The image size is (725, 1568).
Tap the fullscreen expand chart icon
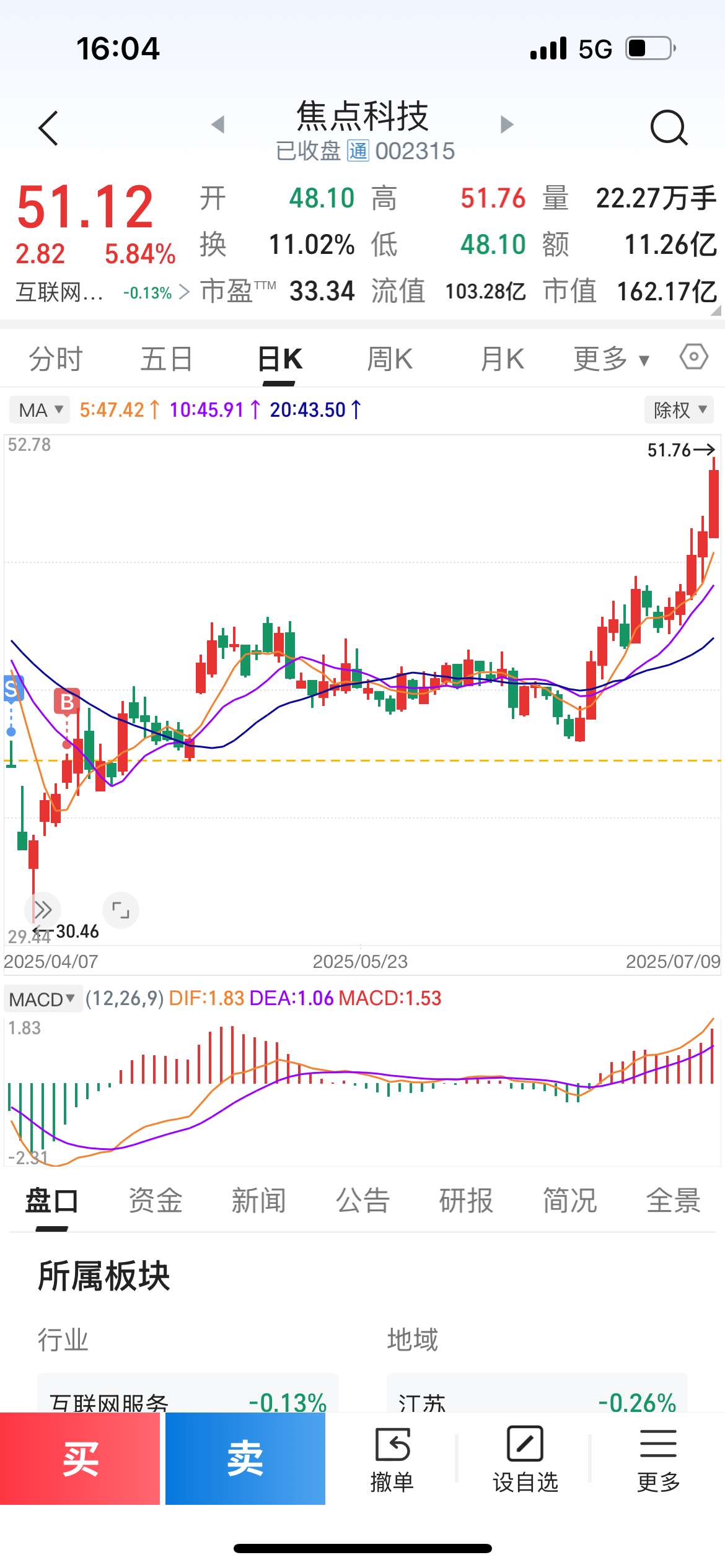(x=121, y=910)
